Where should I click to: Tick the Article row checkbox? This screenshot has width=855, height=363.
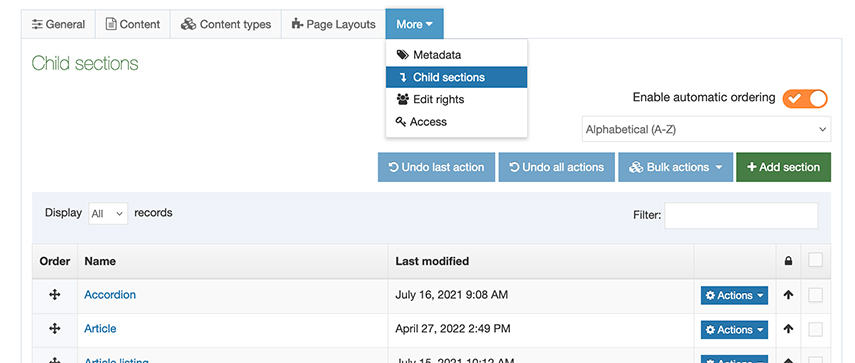(815, 329)
